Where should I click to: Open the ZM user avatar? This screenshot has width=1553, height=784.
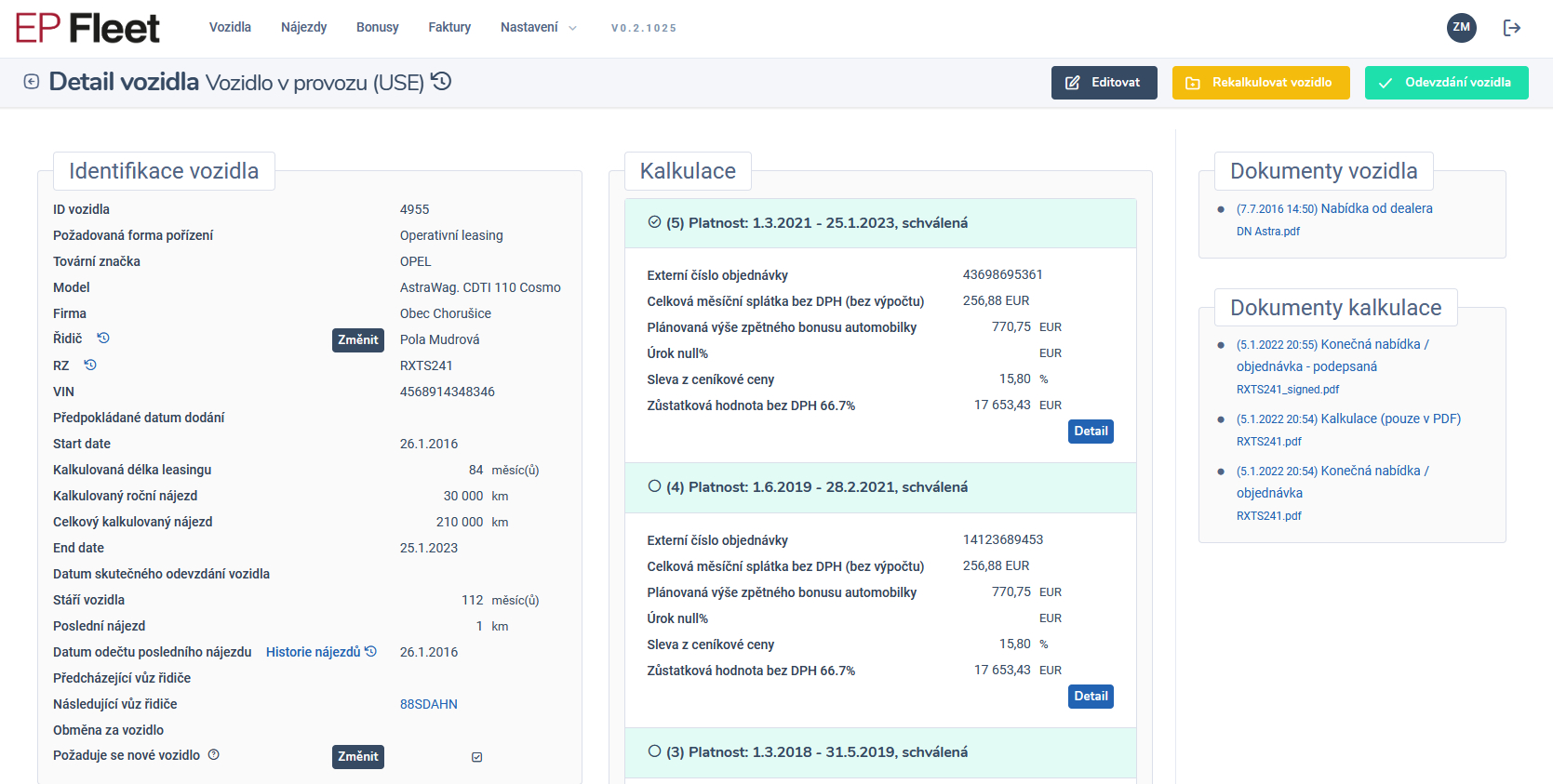point(1462,28)
